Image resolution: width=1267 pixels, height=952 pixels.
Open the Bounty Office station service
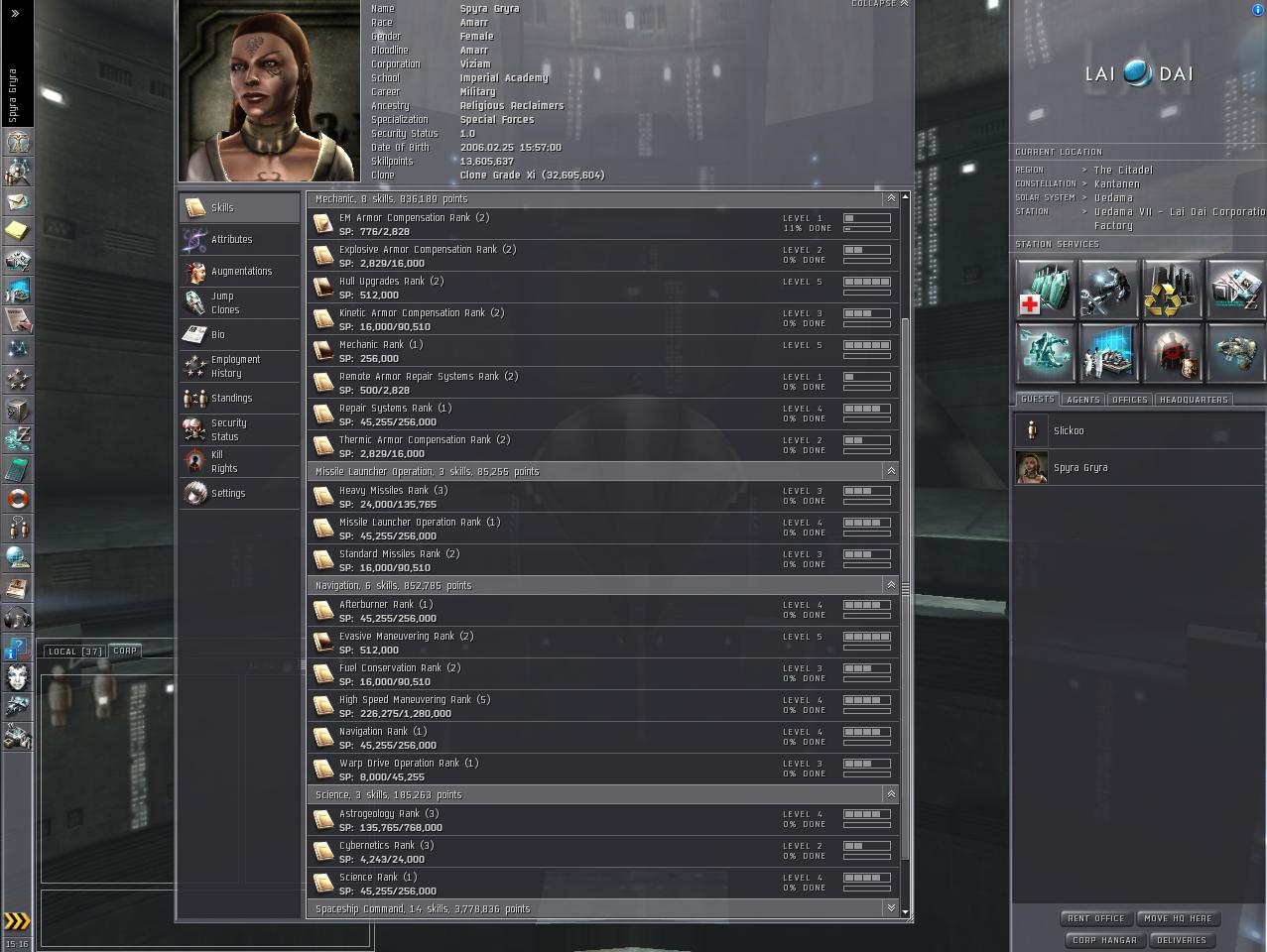coord(1173,352)
